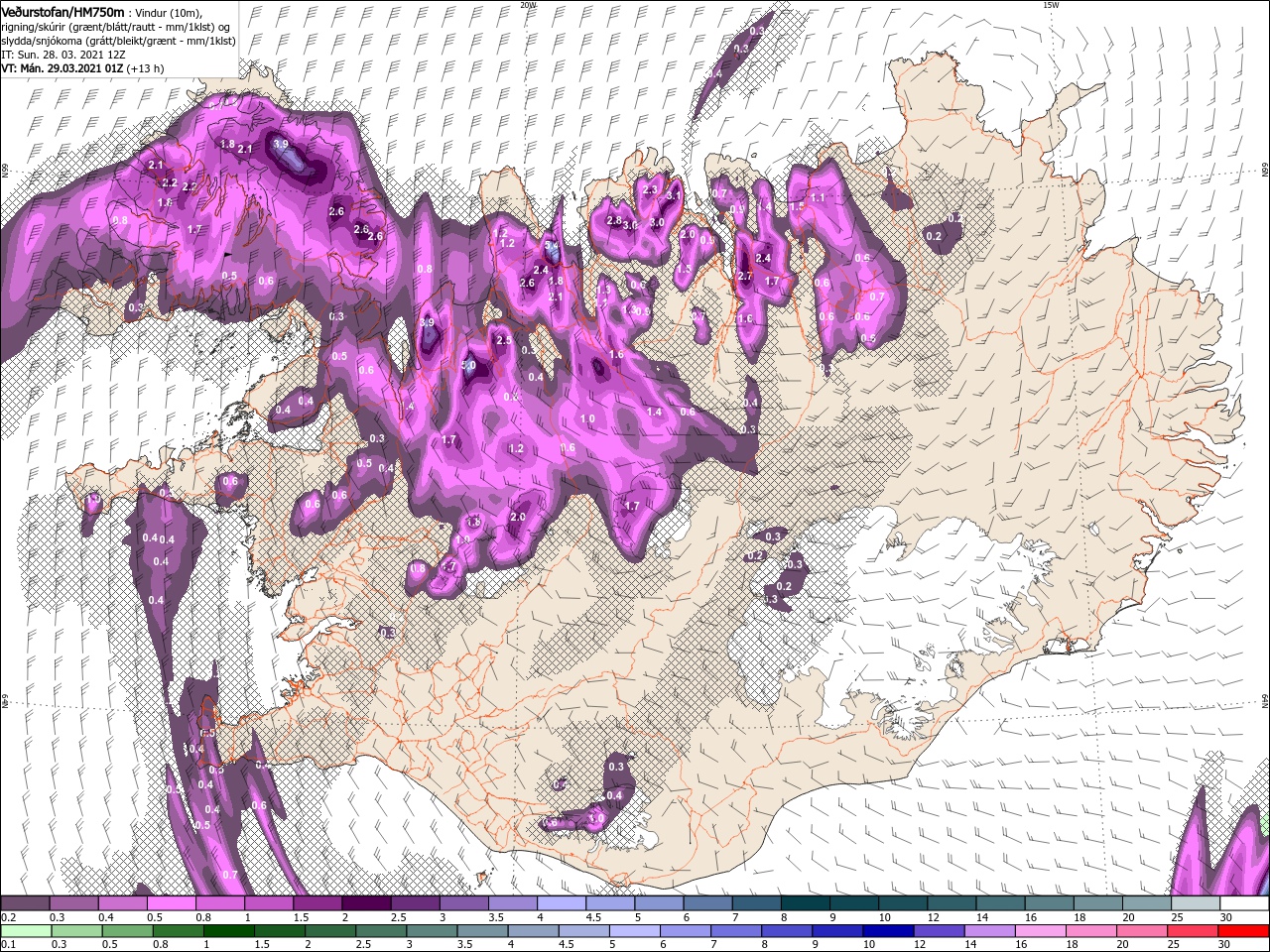The width and height of the screenshot is (1270, 952).
Task: Click the 0.1 label under the rain legend
Action: [8, 945]
